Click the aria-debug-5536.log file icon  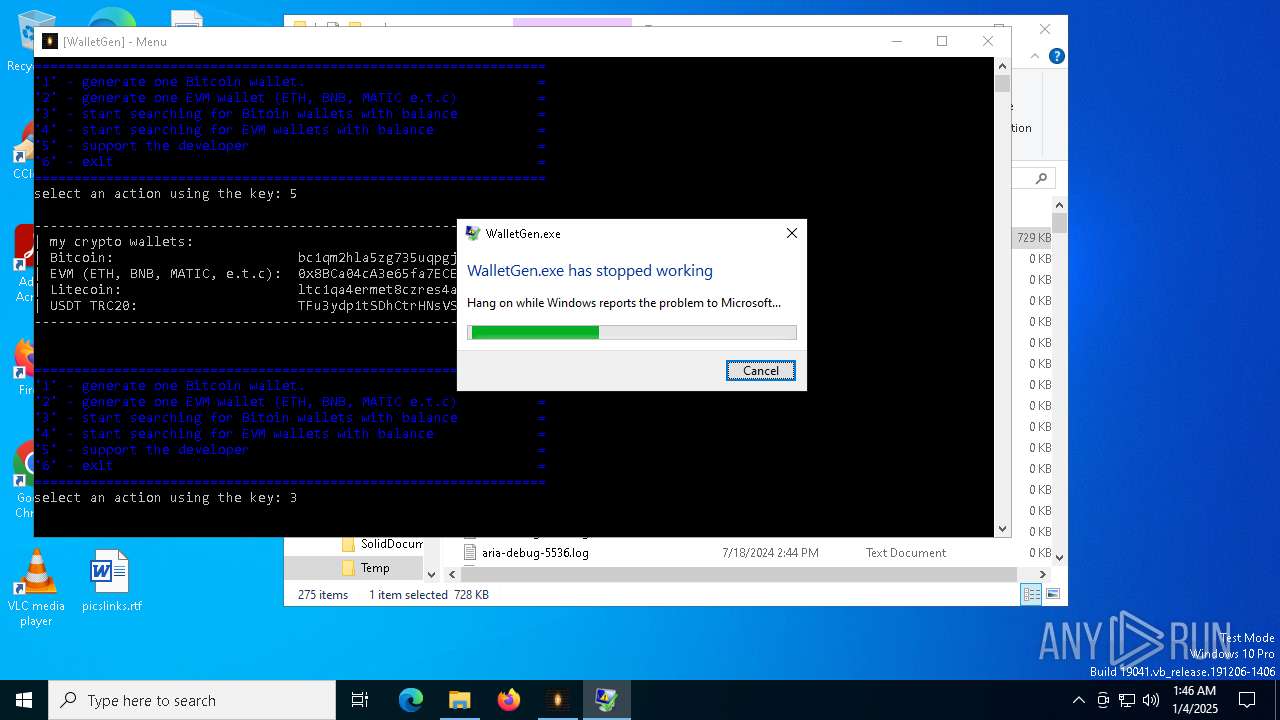[470, 552]
